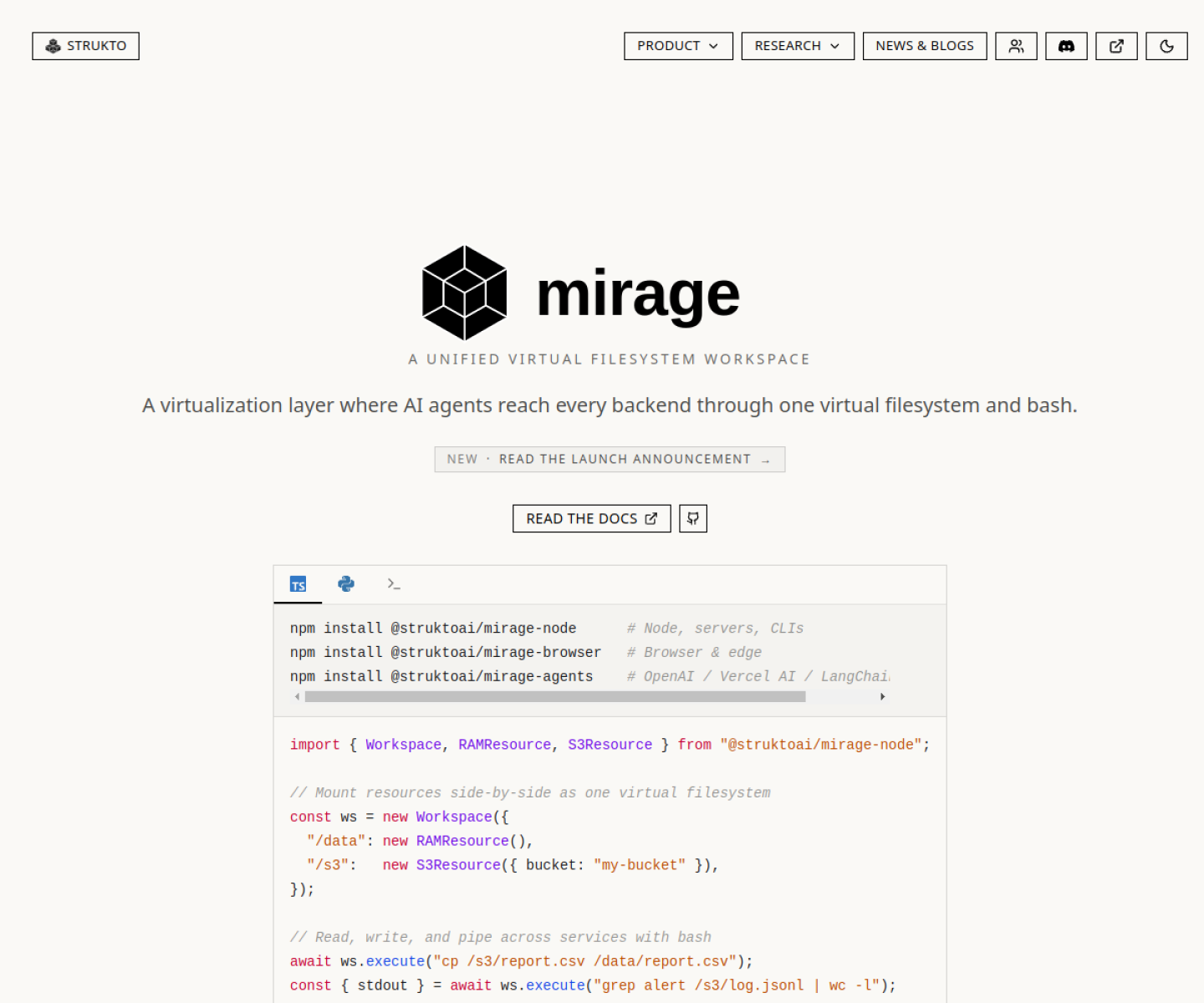The width and height of the screenshot is (1204, 1003).
Task: Click the 'cp /s3/report.csv' execute line
Action: point(522,961)
